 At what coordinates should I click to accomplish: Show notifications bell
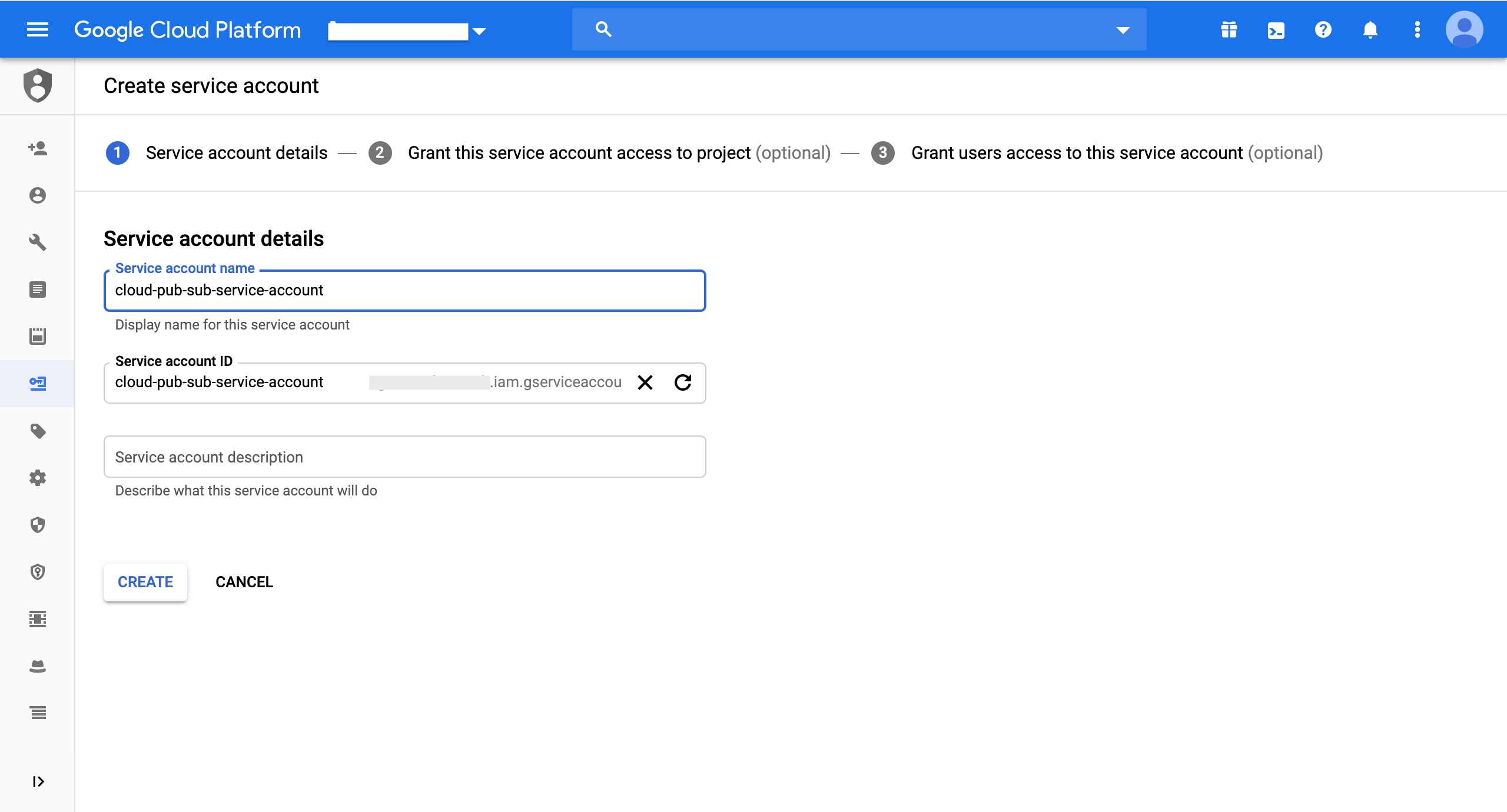pyautogui.click(x=1370, y=29)
